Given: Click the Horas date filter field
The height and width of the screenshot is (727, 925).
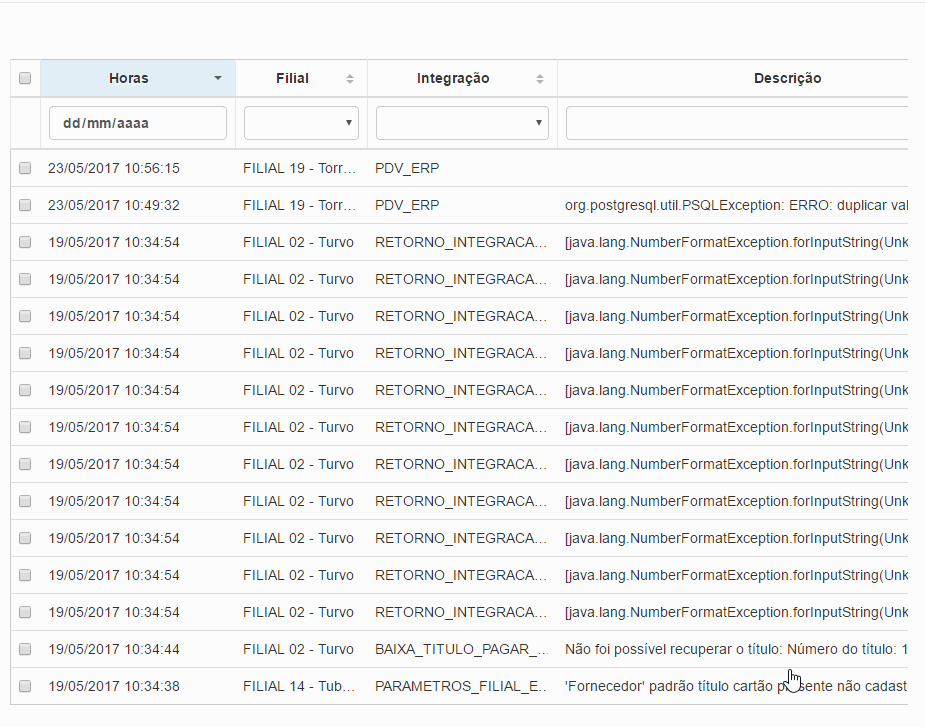Looking at the screenshot, I should click(138, 123).
